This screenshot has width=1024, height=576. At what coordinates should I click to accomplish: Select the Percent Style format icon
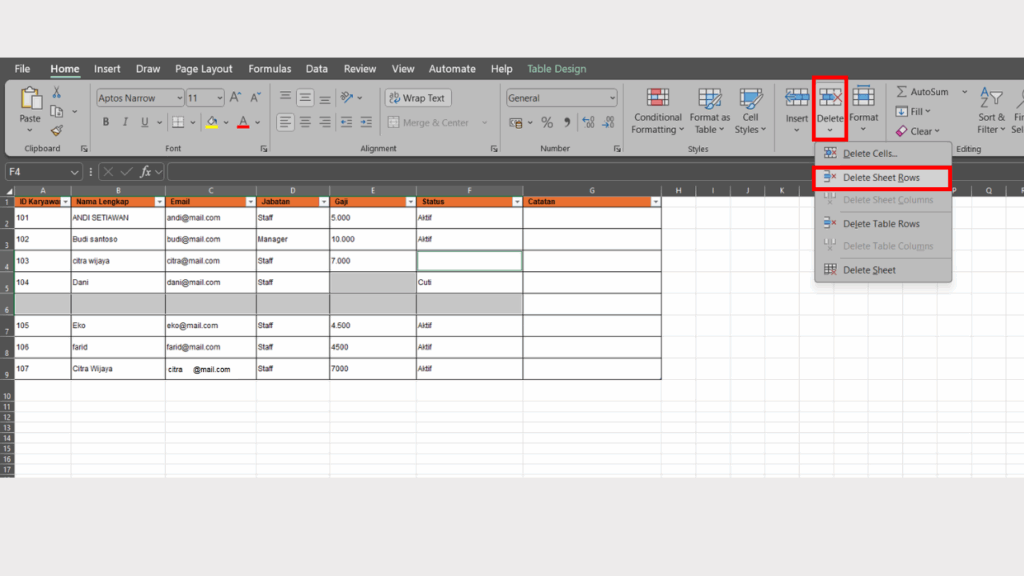(546, 122)
